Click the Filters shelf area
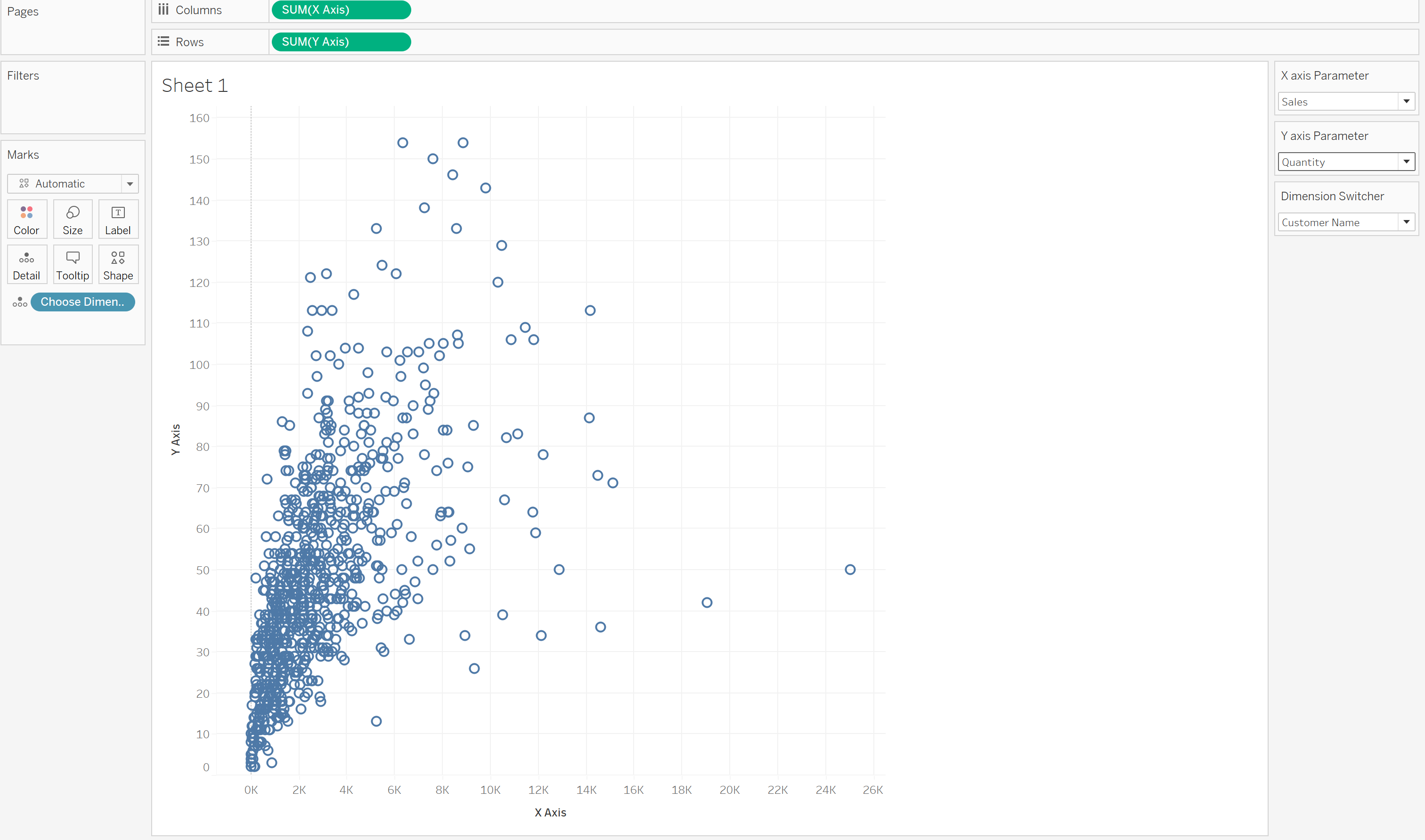 pos(73,105)
